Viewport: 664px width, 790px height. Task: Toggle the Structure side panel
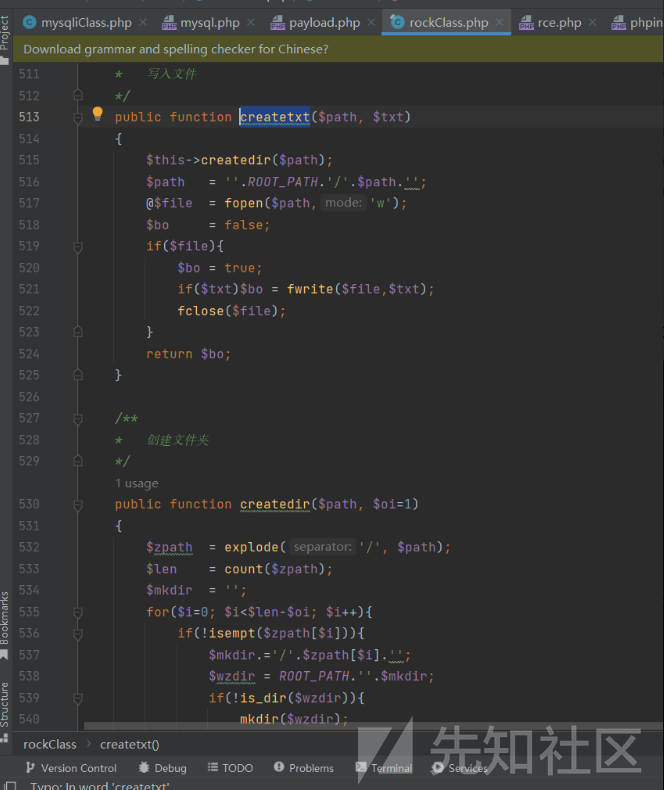(5, 708)
